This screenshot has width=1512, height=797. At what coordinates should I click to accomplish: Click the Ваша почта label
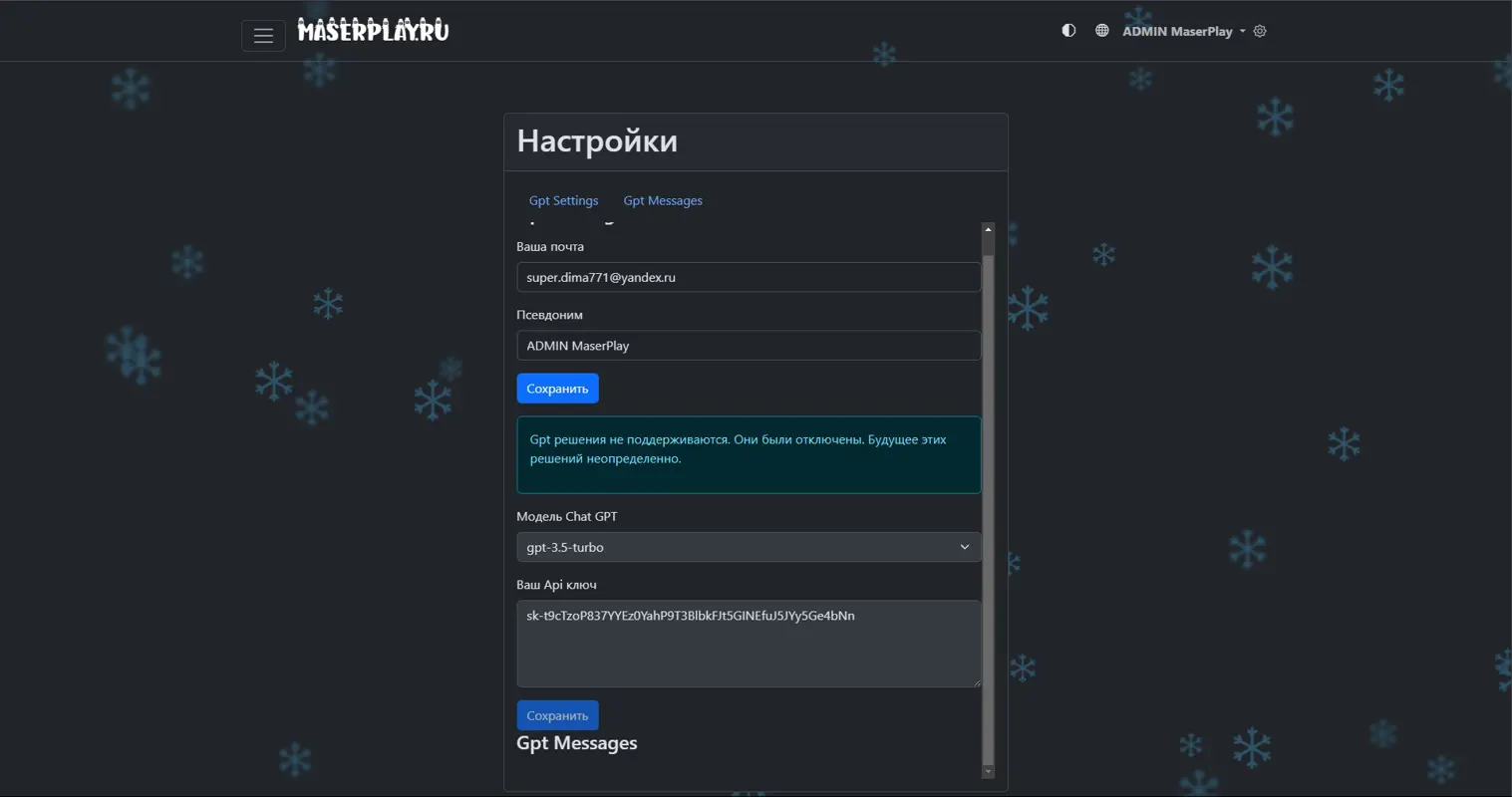[550, 246]
